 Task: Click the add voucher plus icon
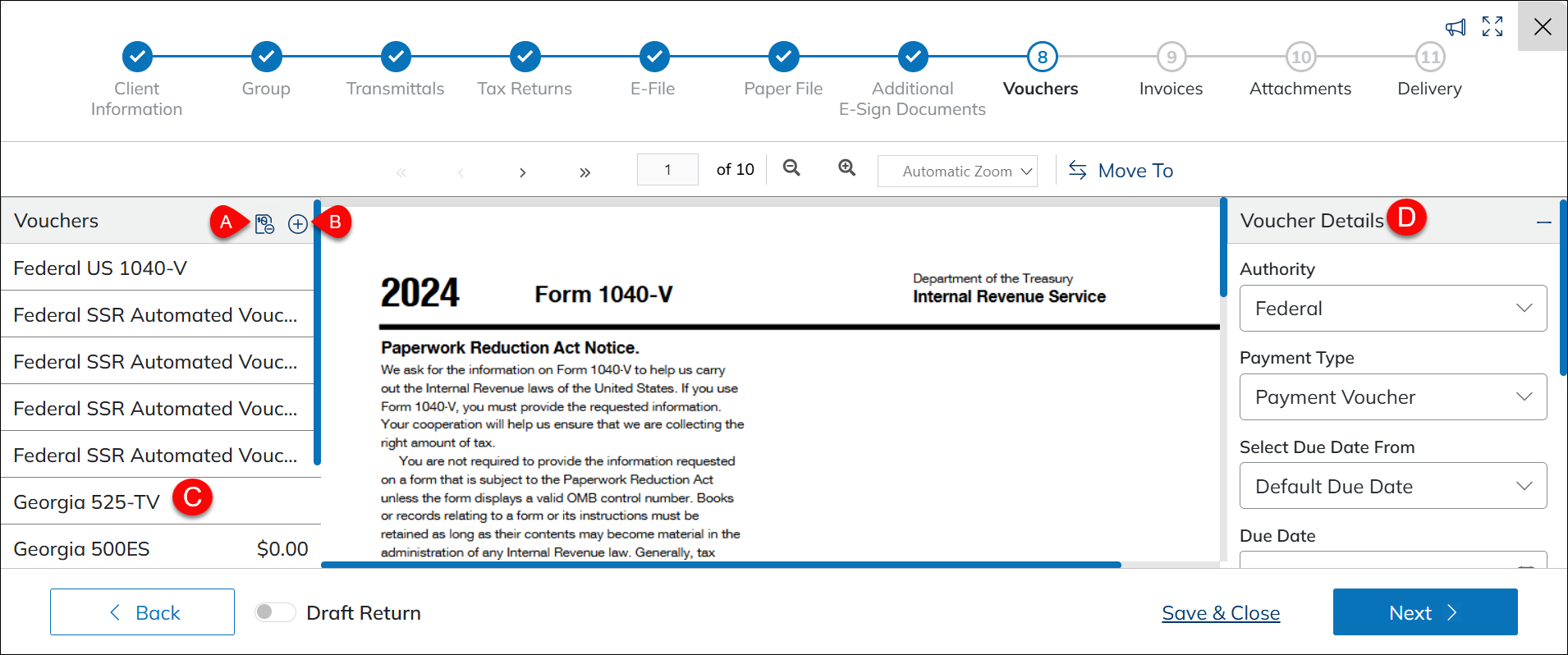coord(297,224)
